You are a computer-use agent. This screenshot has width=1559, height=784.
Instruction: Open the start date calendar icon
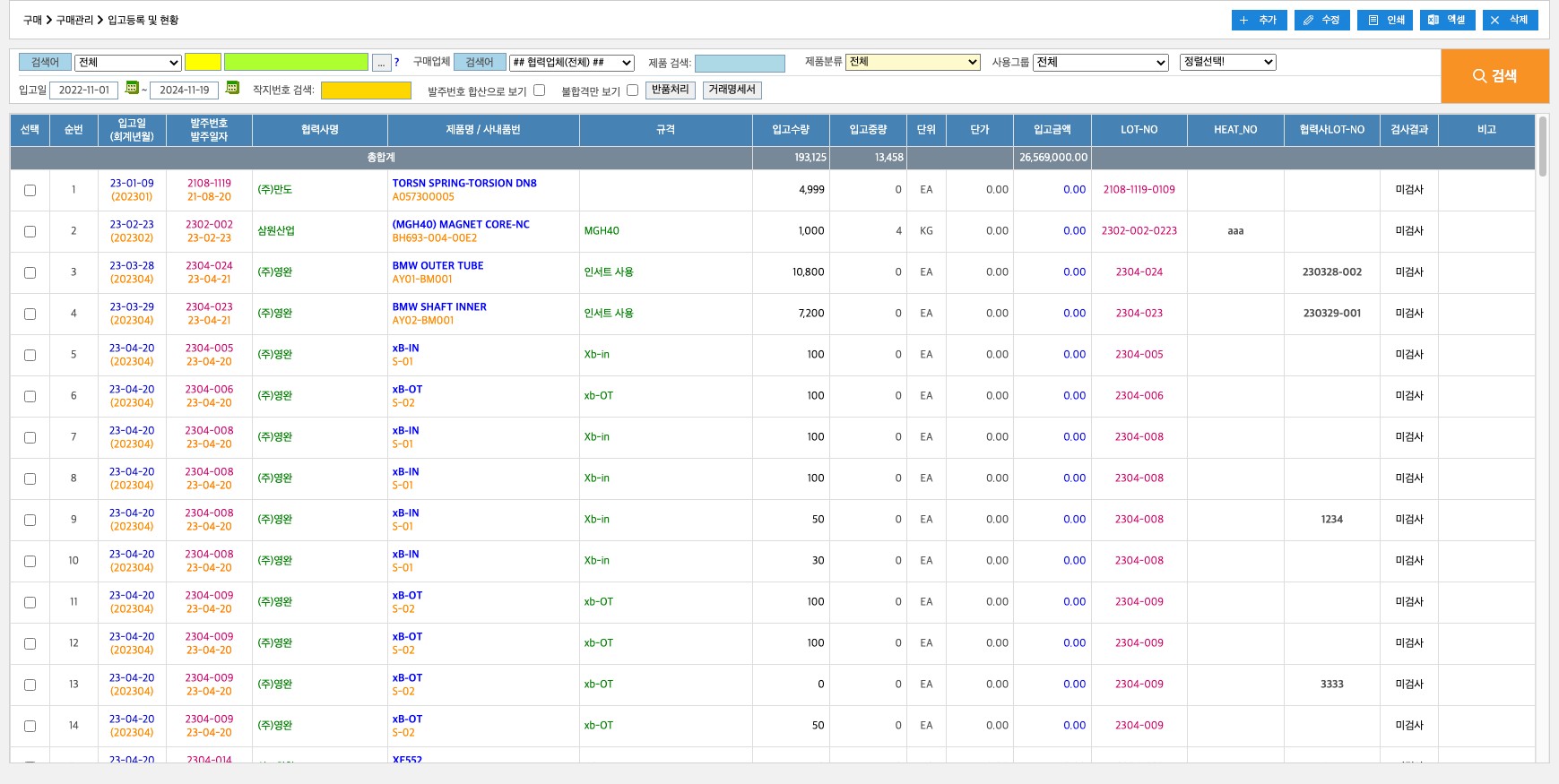point(132,88)
